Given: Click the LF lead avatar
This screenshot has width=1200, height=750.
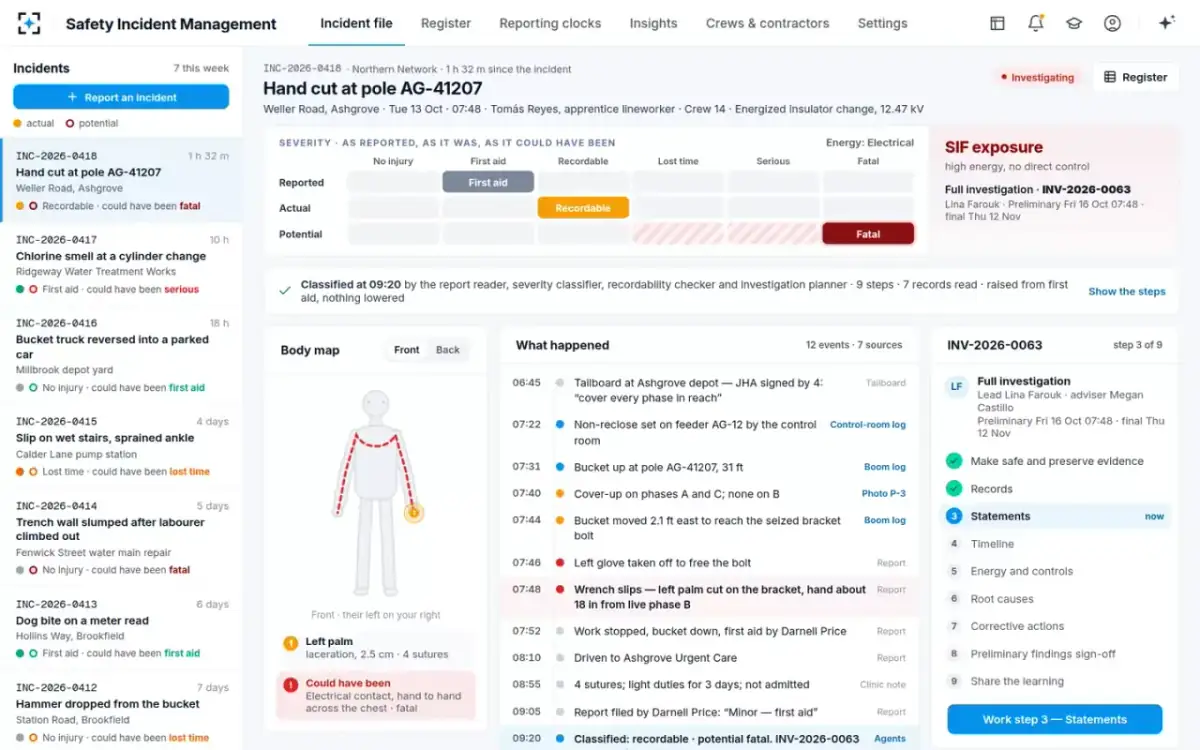Looking at the screenshot, I should [957, 386].
